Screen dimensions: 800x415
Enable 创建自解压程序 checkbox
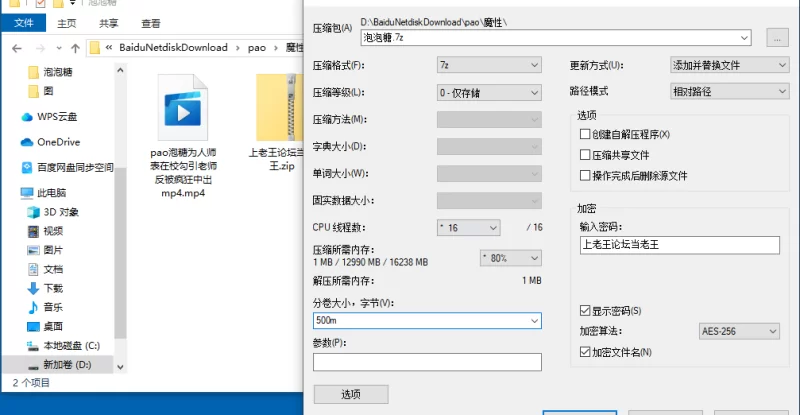click(585, 134)
